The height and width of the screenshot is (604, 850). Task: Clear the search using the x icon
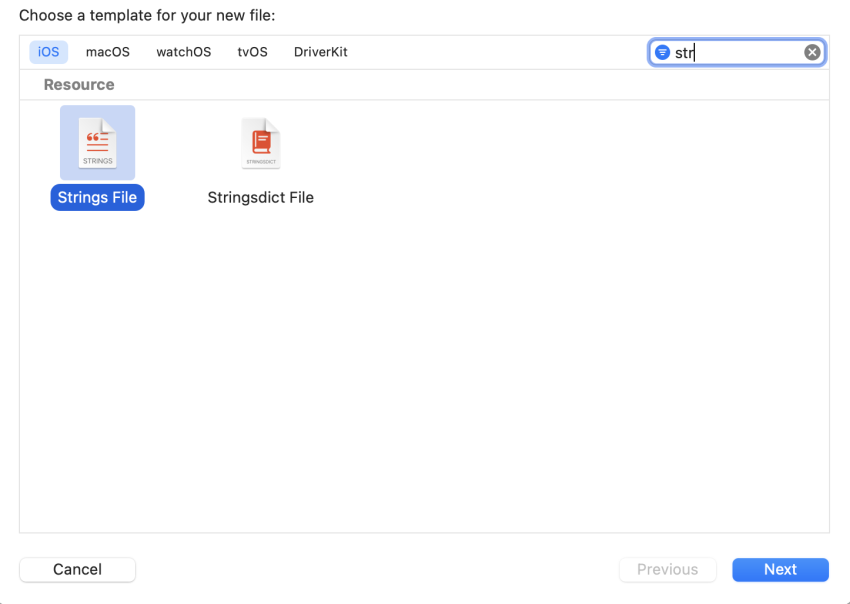click(x=812, y=52)
